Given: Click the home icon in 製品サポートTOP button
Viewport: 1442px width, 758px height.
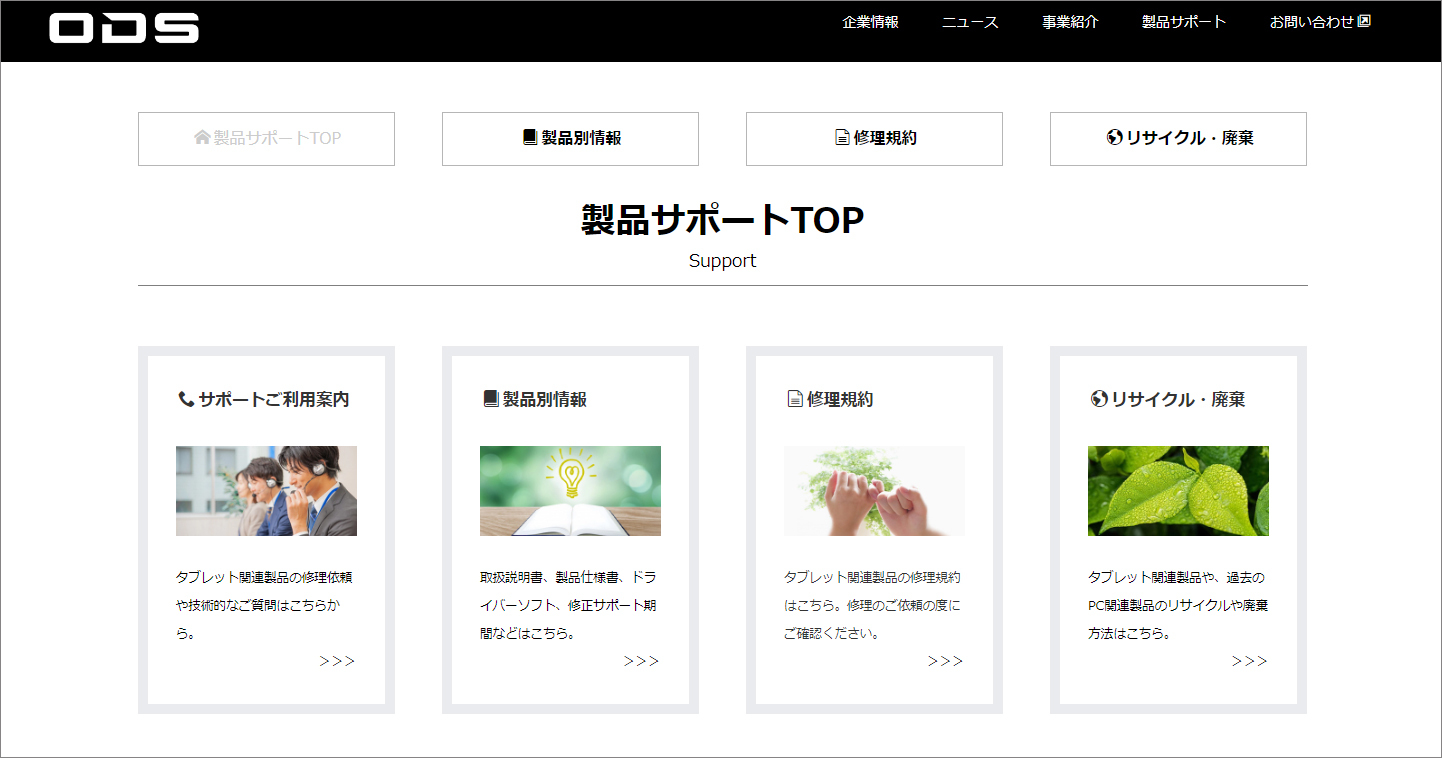Looking at the screenshot, I should click(x=202, y=138).
